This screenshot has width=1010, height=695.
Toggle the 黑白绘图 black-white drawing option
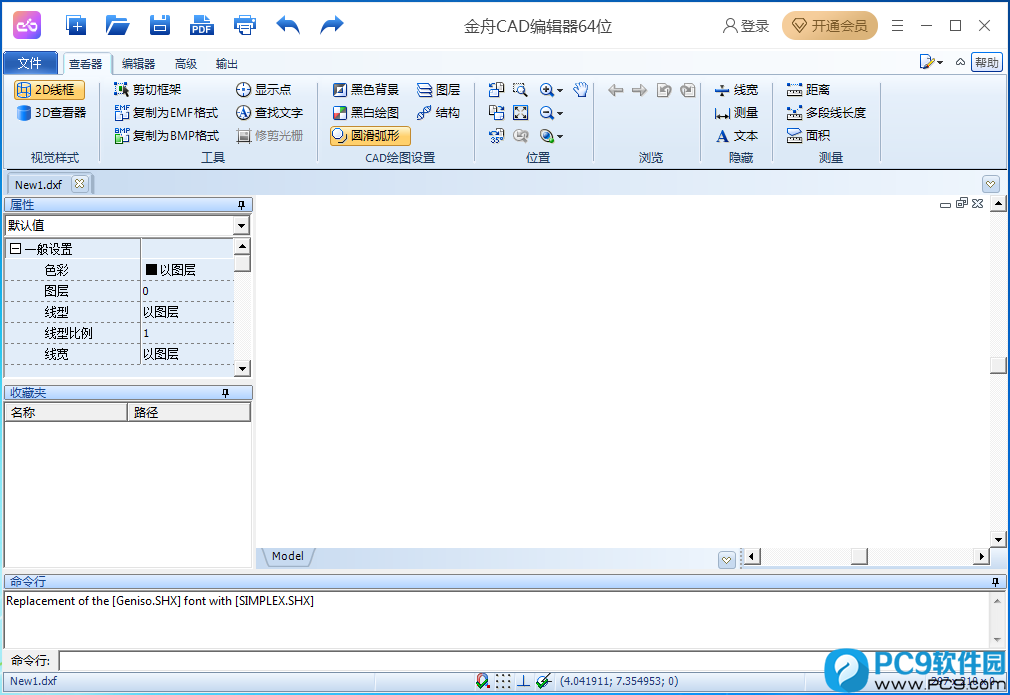(366, 113)
